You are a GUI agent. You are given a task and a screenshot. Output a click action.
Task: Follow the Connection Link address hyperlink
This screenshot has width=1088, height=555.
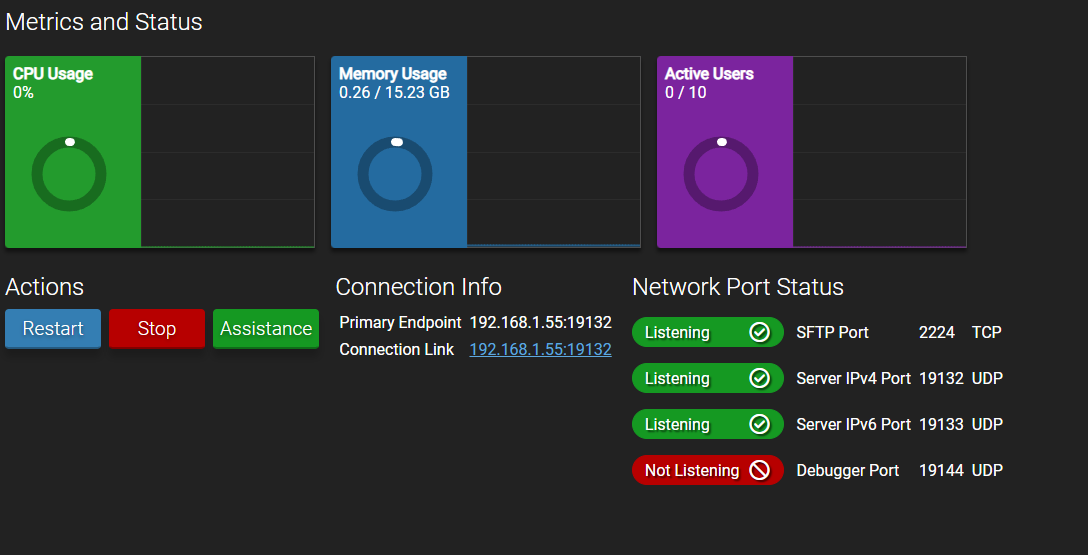(540, 349)
